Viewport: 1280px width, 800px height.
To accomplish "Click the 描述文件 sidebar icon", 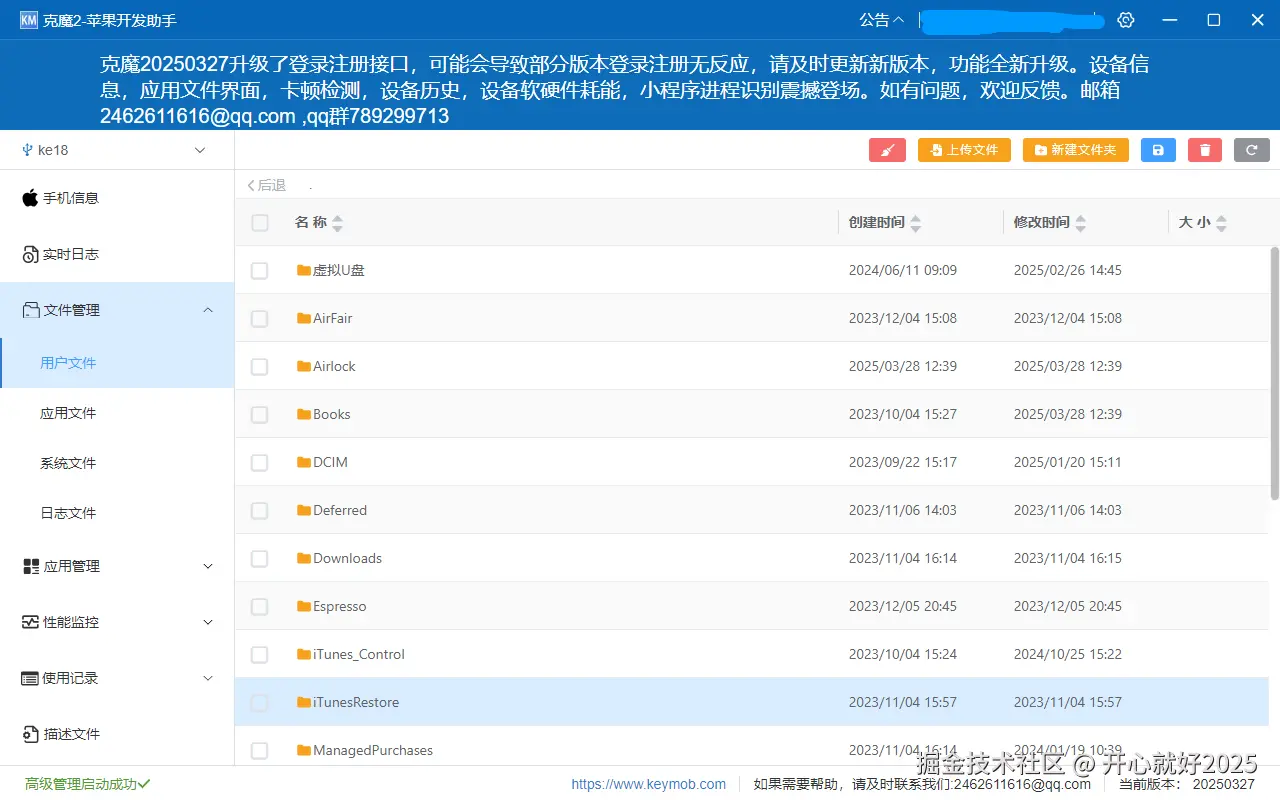I will click(31, 734).
